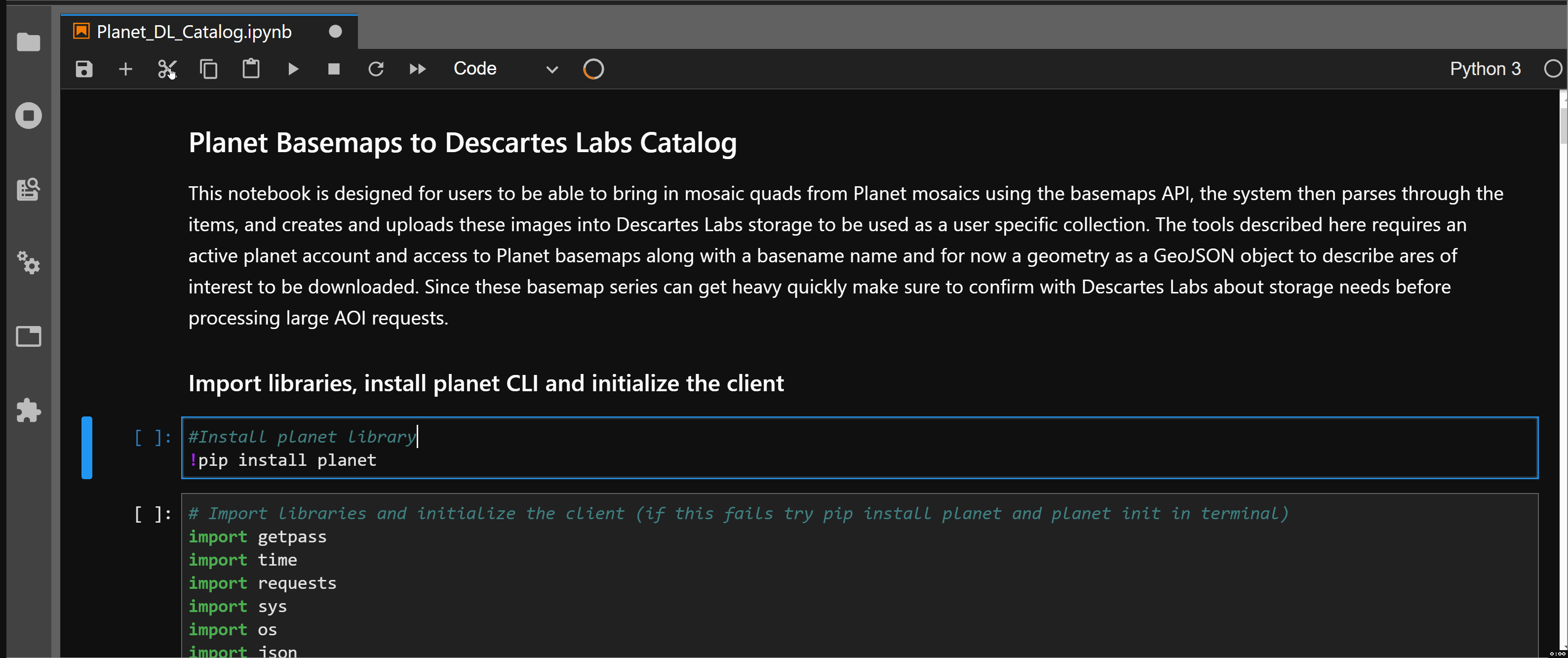Run the selected cell
The image size is (1568, 658).
[x=293, y=69]
